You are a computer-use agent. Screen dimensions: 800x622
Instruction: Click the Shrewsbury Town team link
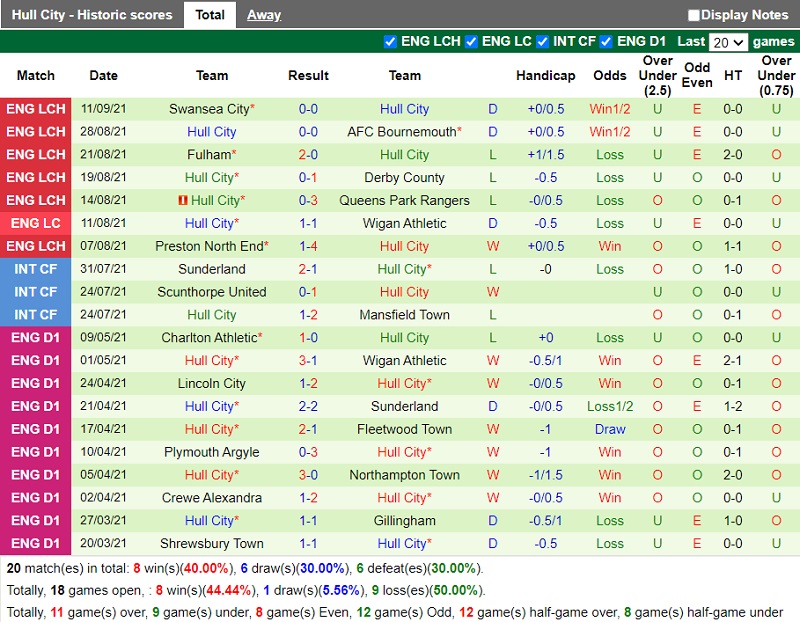211,544
